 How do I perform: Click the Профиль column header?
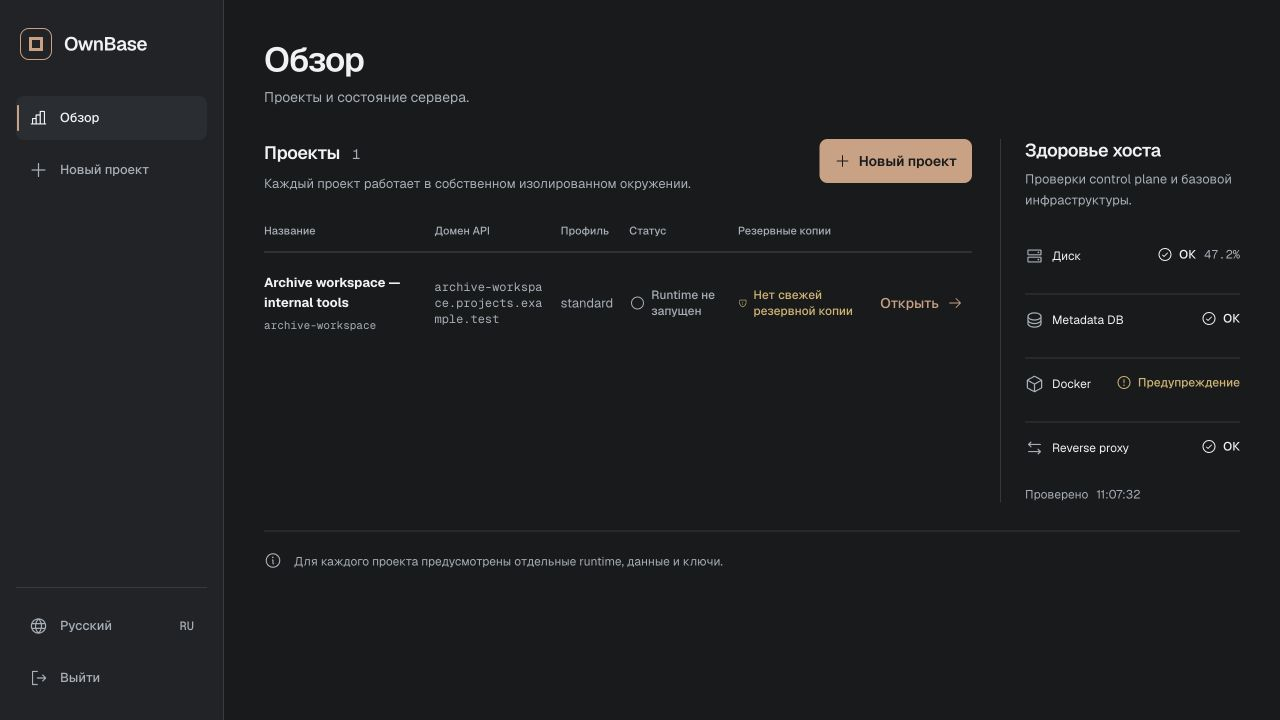(584, 231)
